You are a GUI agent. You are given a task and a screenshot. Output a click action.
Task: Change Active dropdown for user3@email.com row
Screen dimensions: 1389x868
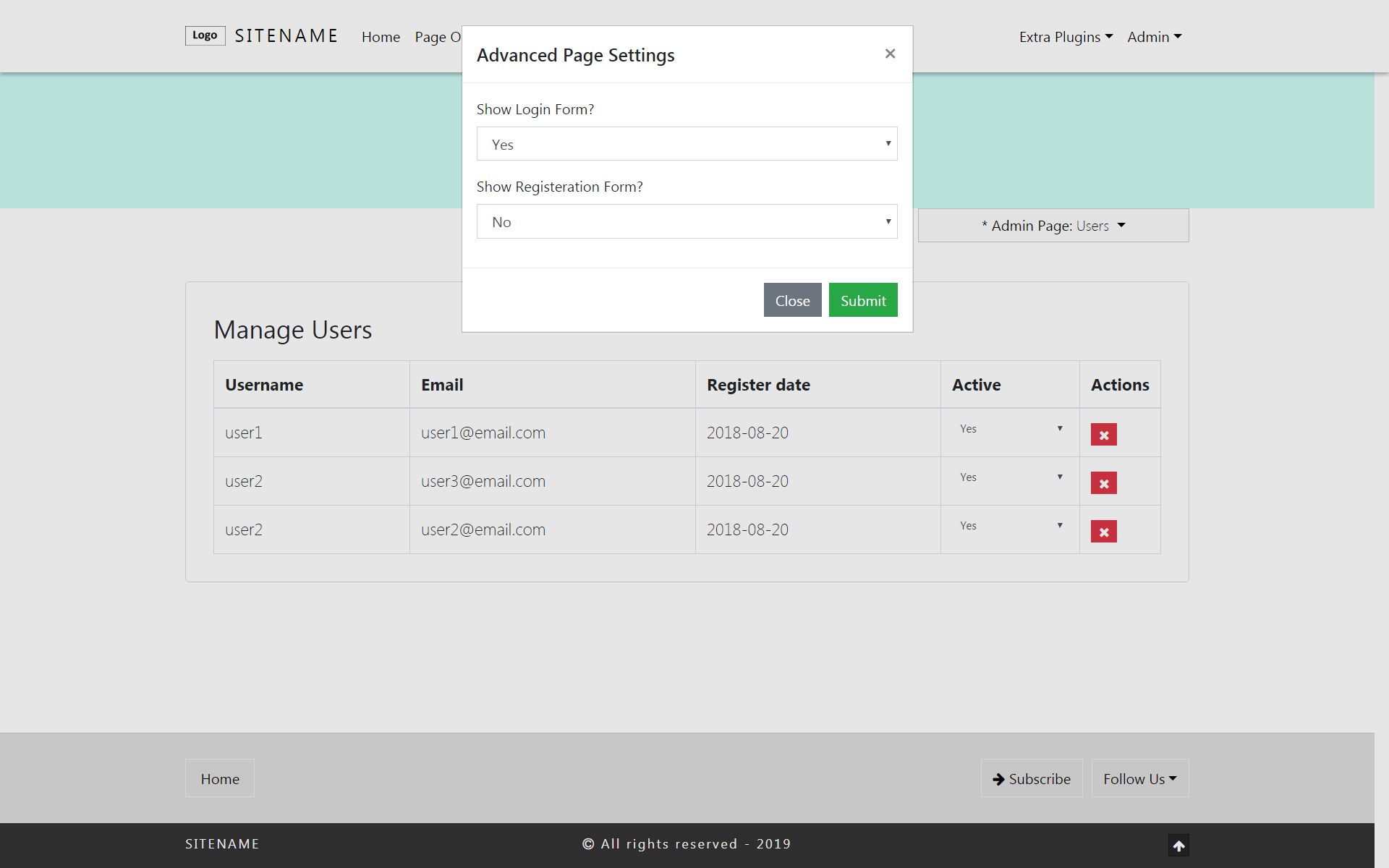(1010, 477)
